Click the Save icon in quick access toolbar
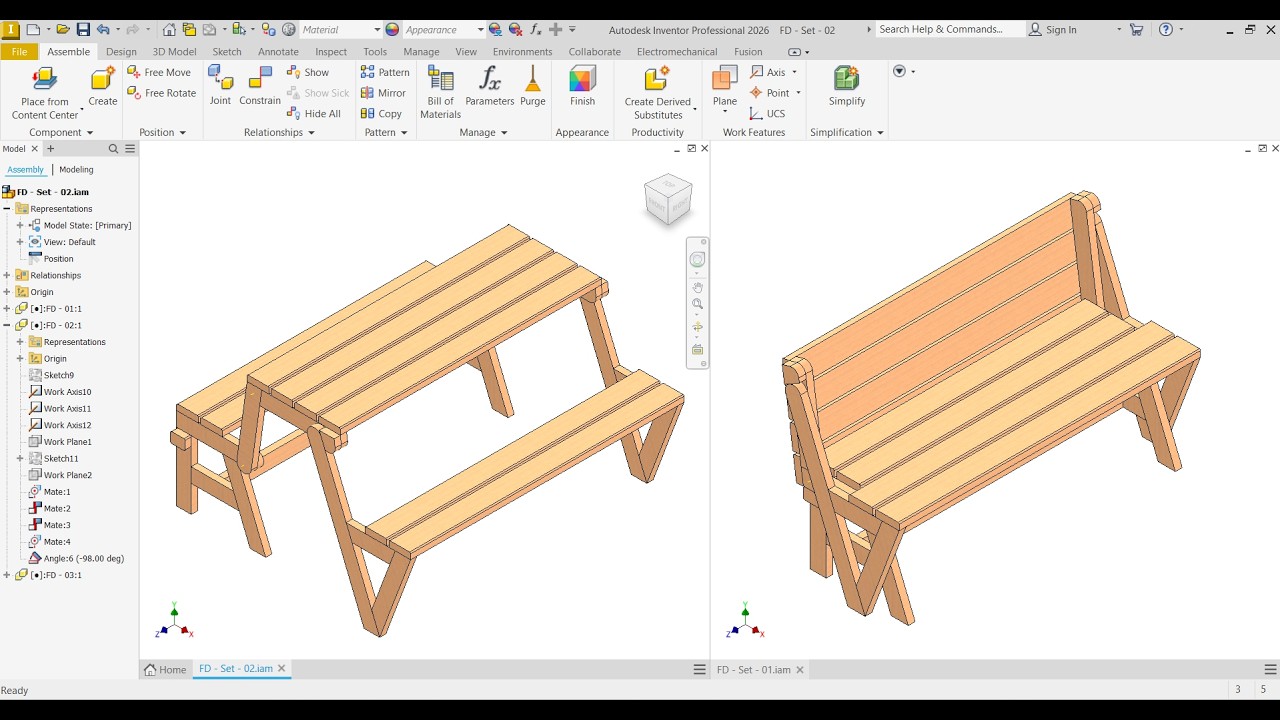 [x=83, y=30]
